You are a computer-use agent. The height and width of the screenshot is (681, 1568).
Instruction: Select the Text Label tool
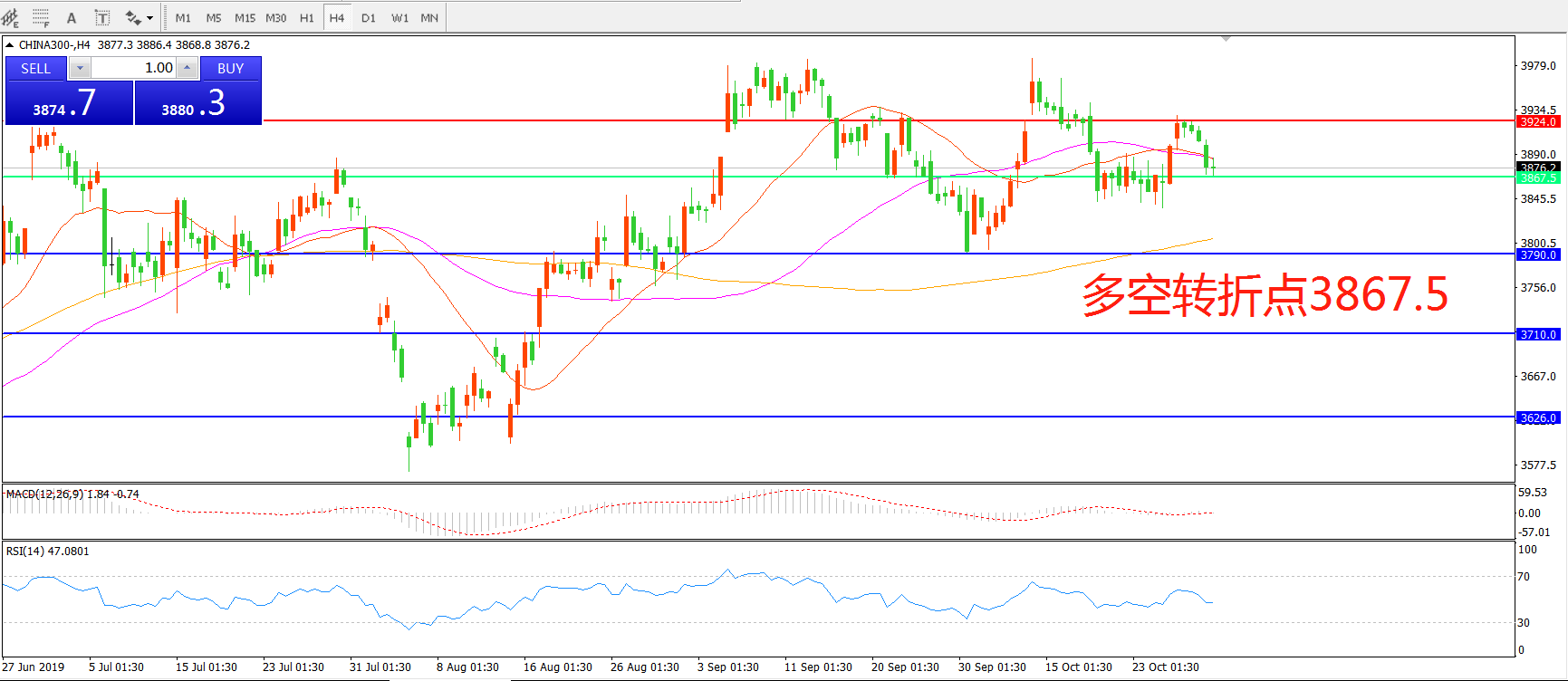click(102, 17)
